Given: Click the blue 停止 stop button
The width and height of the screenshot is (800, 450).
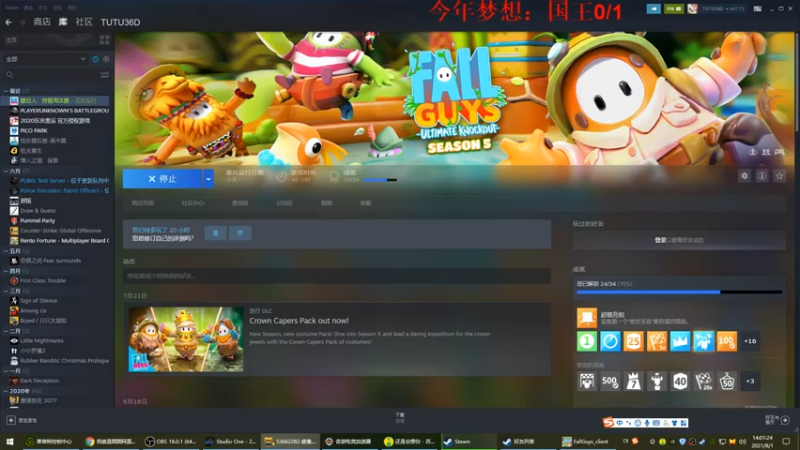Looking at the screenshot, I should [162, 179].
